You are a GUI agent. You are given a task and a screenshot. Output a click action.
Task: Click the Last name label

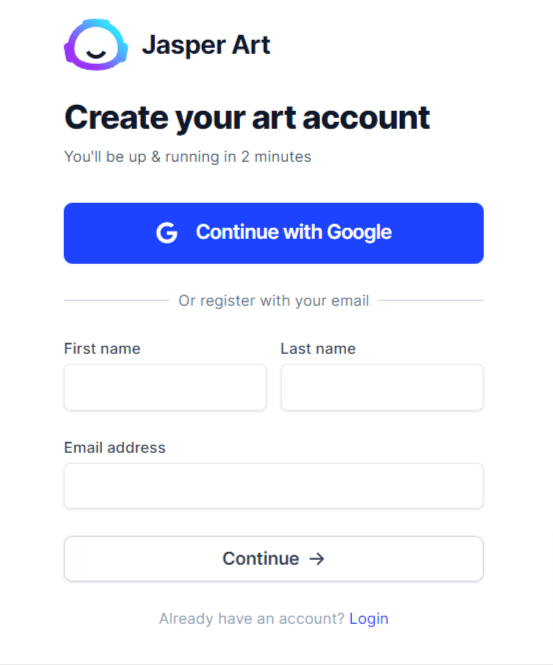(318, 349)
